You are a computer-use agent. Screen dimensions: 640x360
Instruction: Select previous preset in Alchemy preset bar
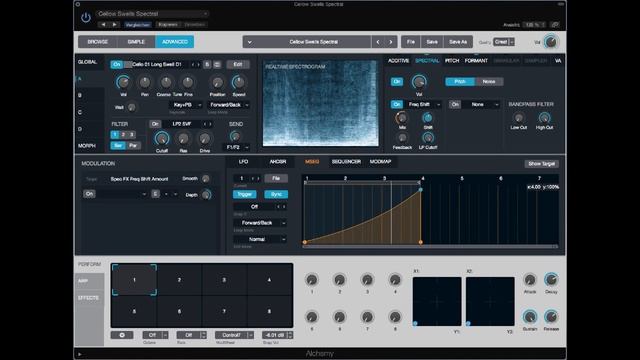[x=378, y=42]
